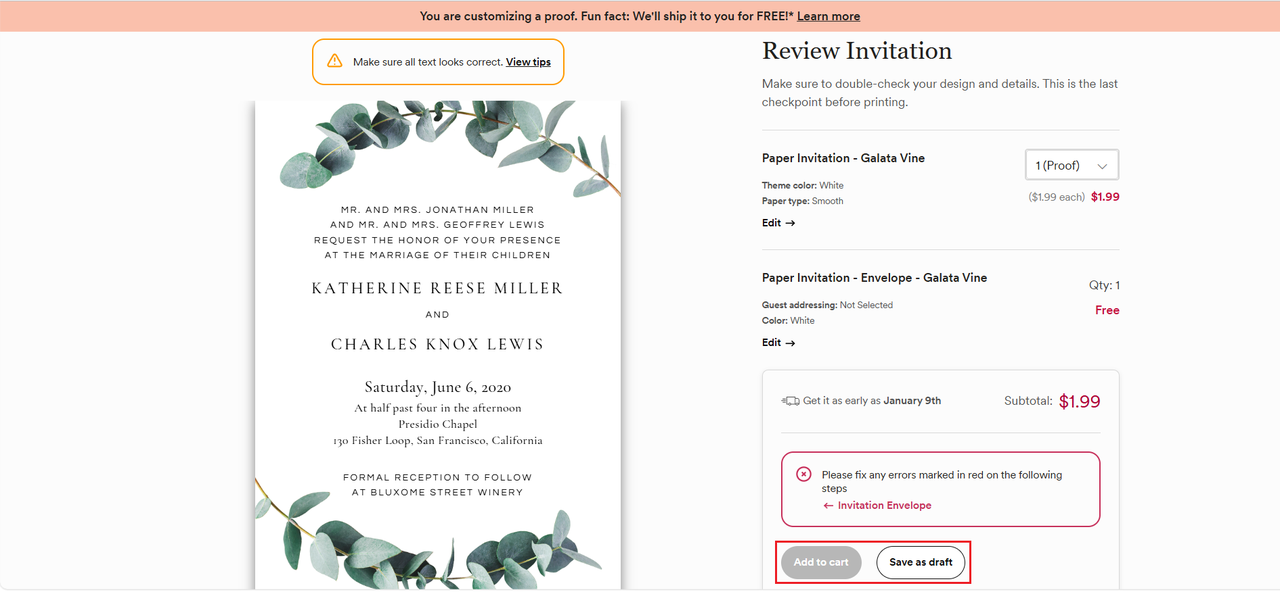Click the Paper type: Smooth text
The height and width of the screenshot is (592, 1280).
click(803, 201)
